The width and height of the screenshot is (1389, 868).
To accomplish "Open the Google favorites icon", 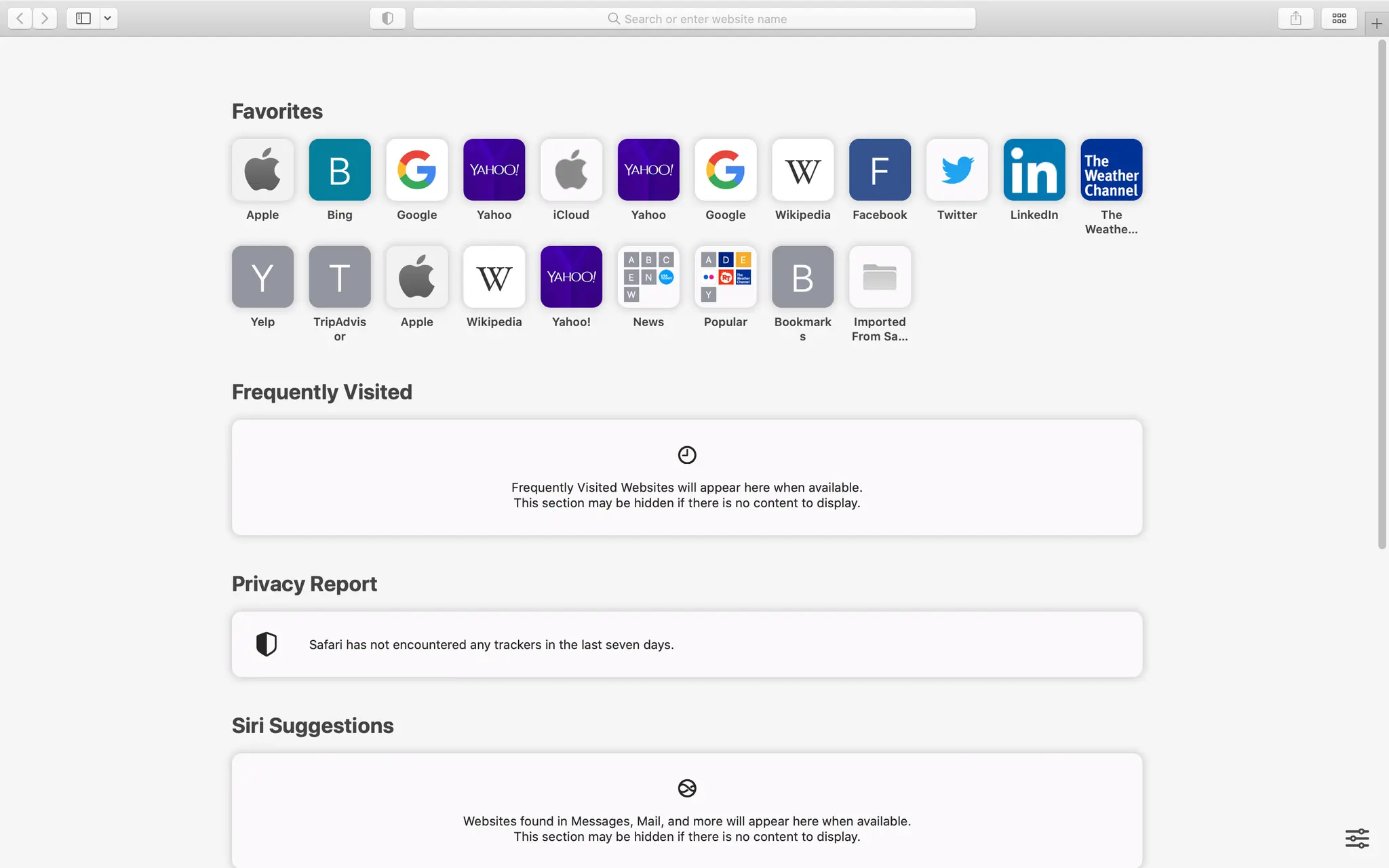I will [x=417, y=170].
